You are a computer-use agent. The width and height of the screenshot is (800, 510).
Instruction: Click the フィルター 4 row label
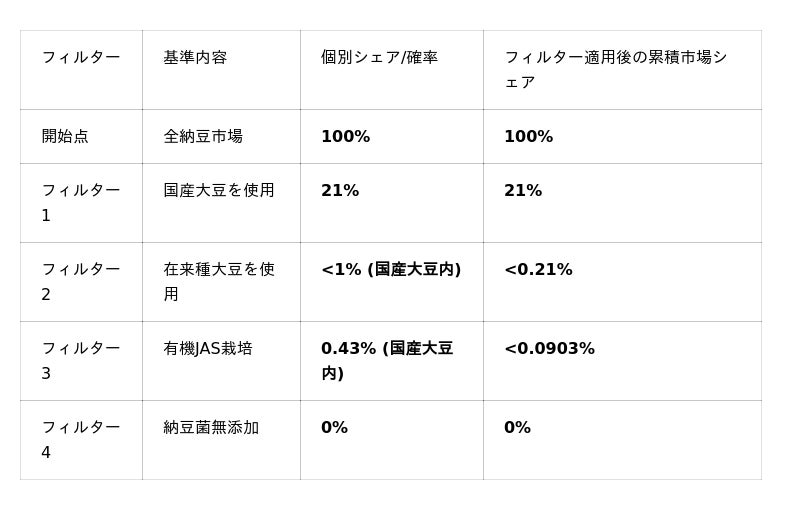[x=80, y=439]
